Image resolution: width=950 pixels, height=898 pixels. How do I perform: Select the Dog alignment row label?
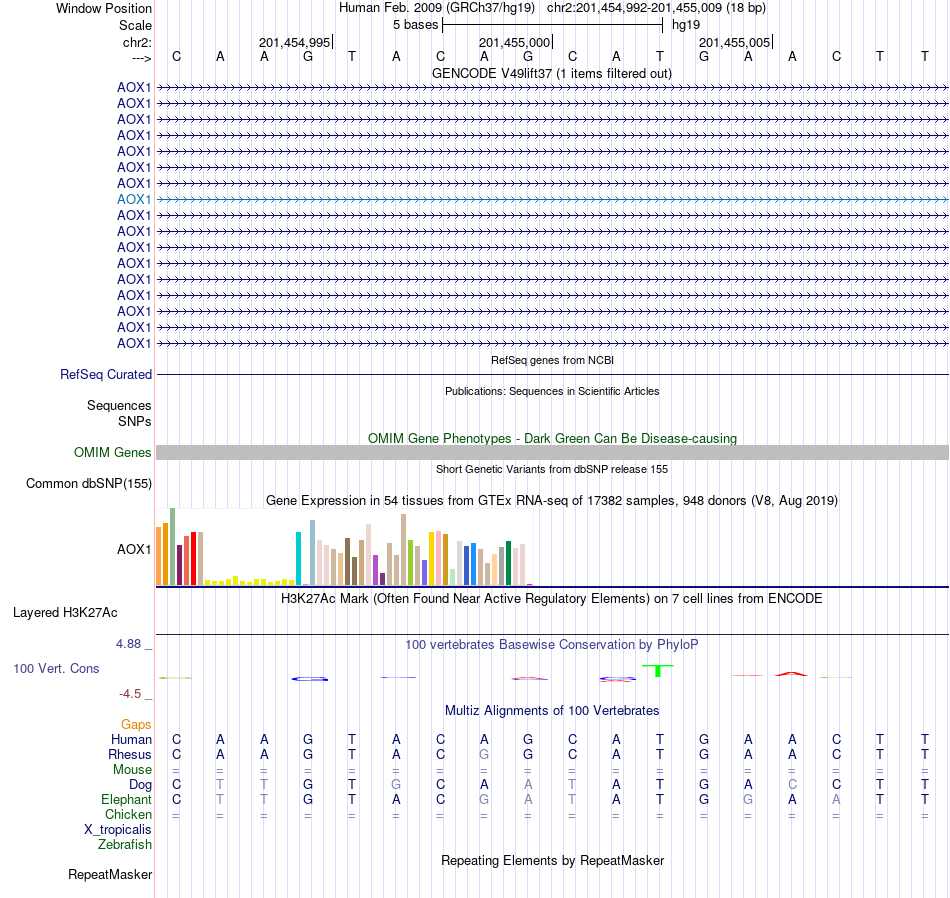point(141,785)
